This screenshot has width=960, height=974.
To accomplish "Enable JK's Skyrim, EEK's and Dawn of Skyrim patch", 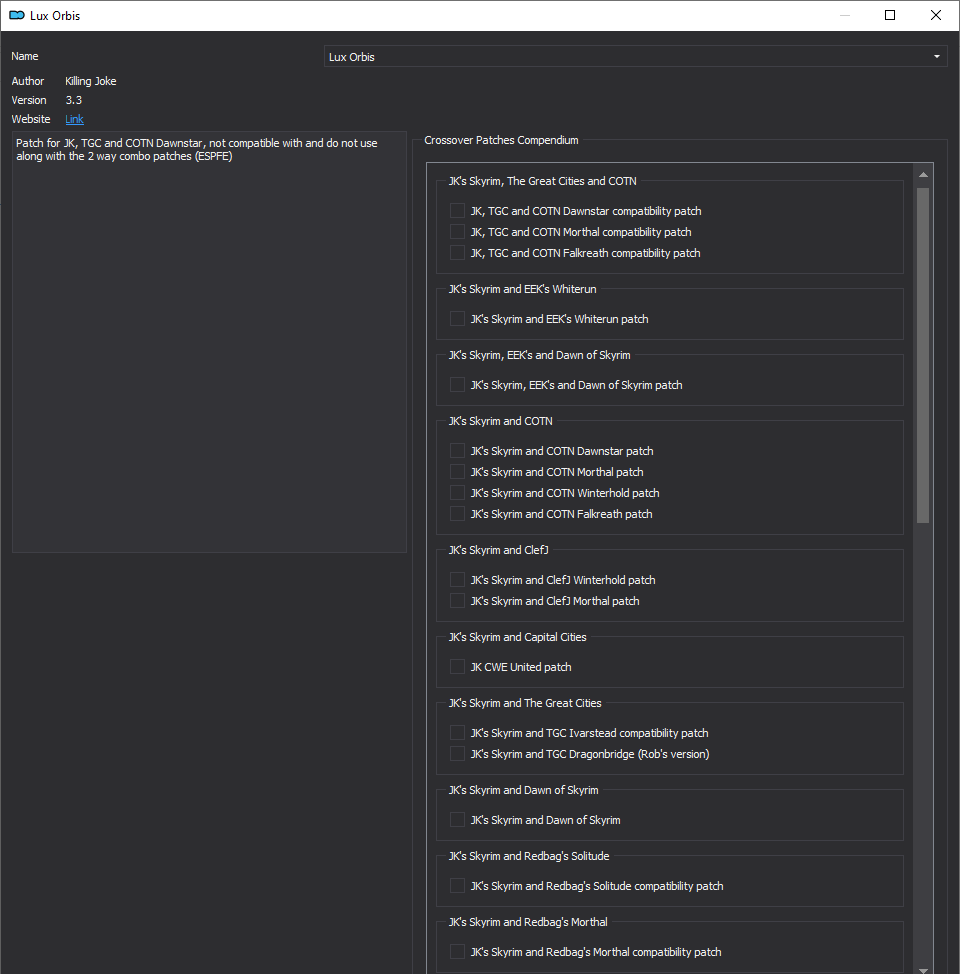I will click(x=457, y=385).
